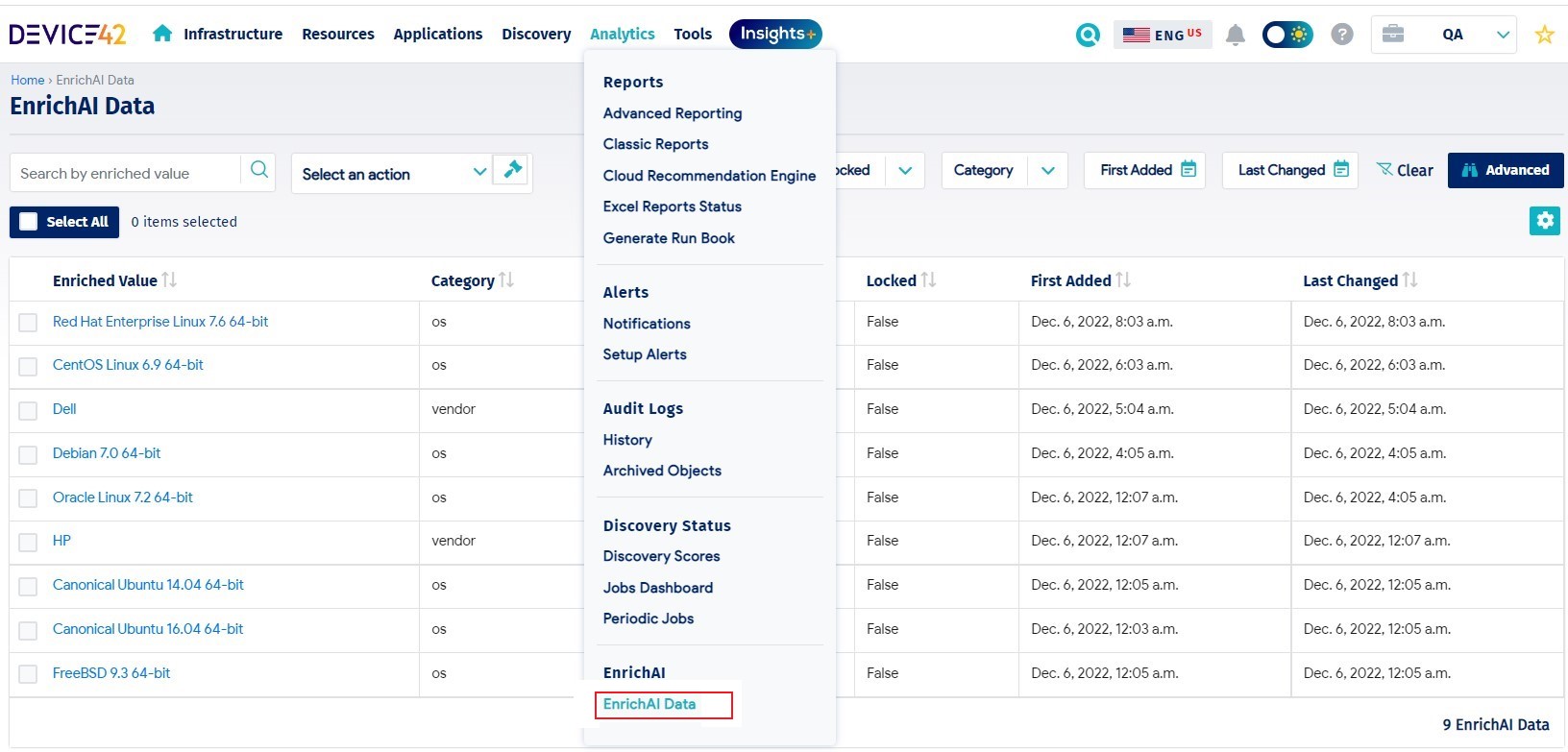Click the Home house icon
The image size is (1568, 752).
point(162,34)
